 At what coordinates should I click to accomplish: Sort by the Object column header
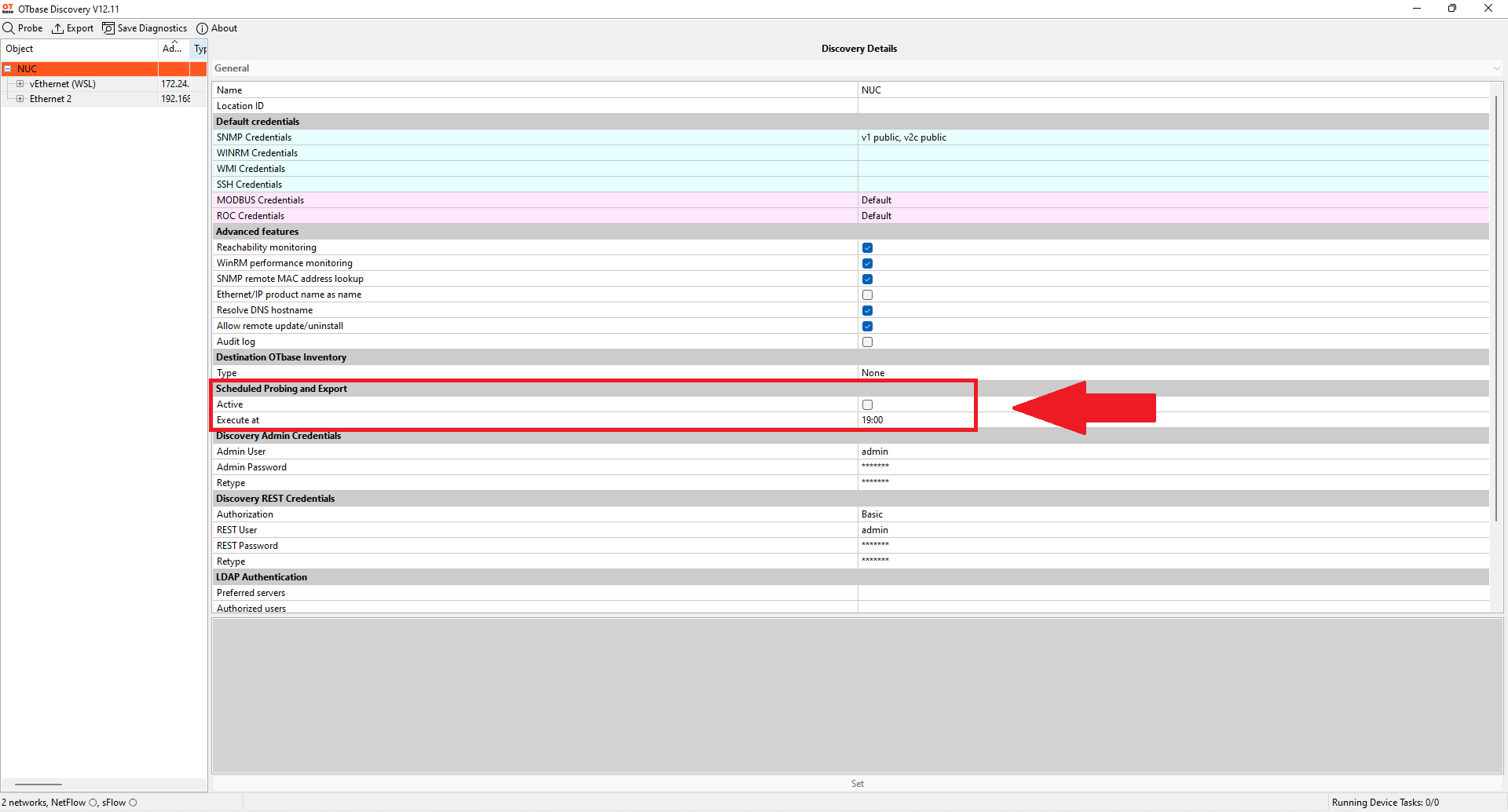[x=79, y=49]
